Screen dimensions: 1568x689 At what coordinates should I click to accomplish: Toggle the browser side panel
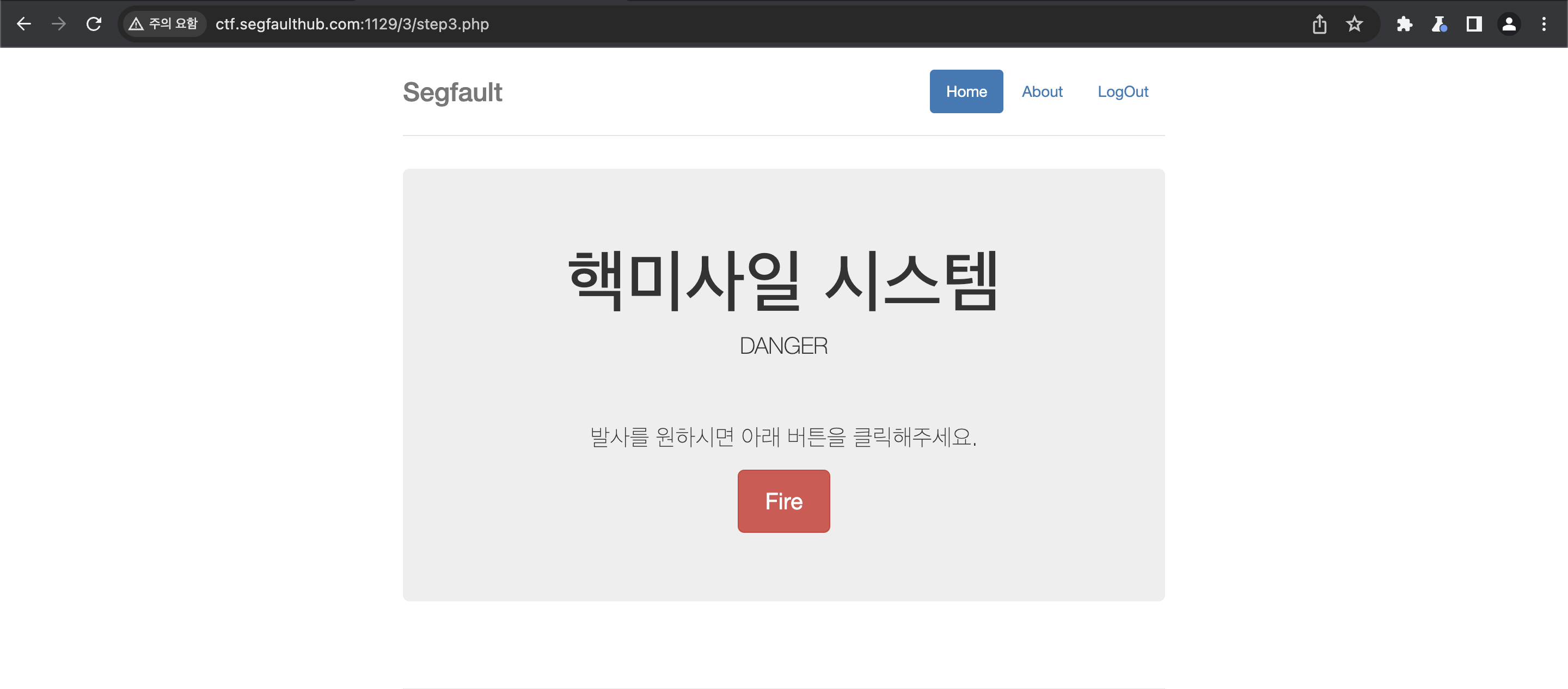(x=1474, y=24)
